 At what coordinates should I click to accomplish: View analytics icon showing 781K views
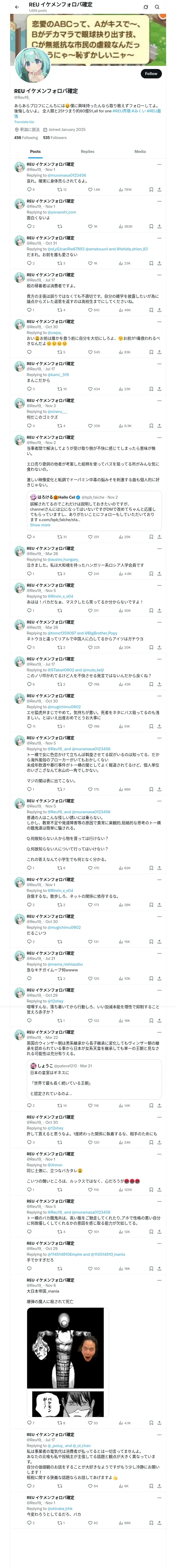pyautogui.click(x=124, y=189)
